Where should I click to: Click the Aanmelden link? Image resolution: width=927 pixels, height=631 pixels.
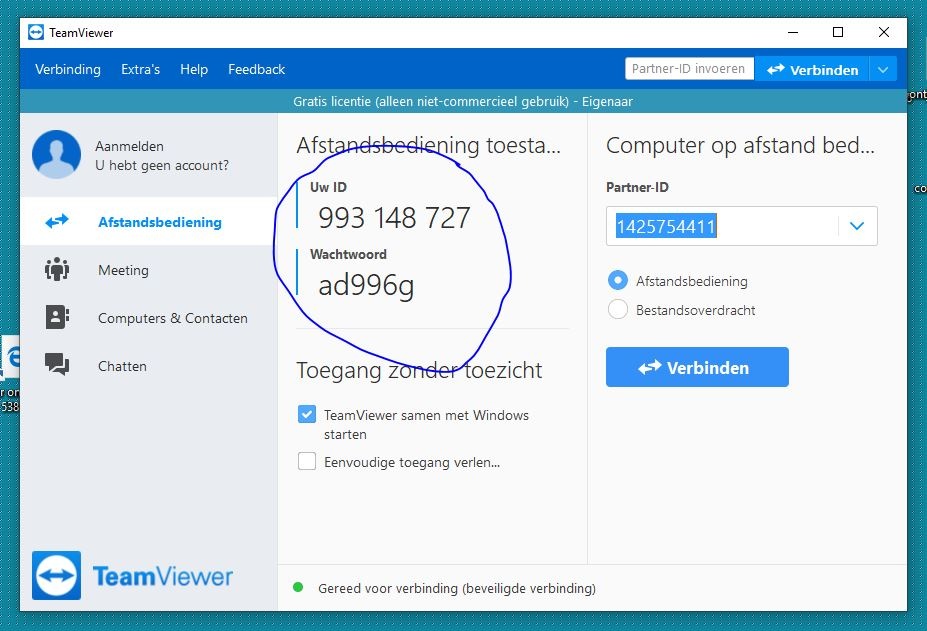[129, 146]
